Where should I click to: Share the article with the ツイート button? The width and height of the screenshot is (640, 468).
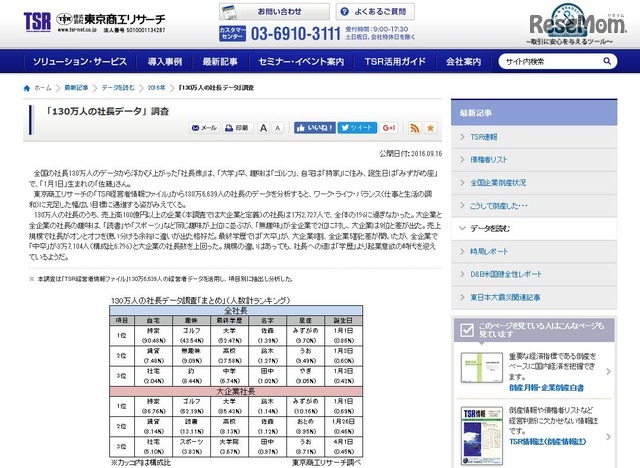click(x=356, y=128)
